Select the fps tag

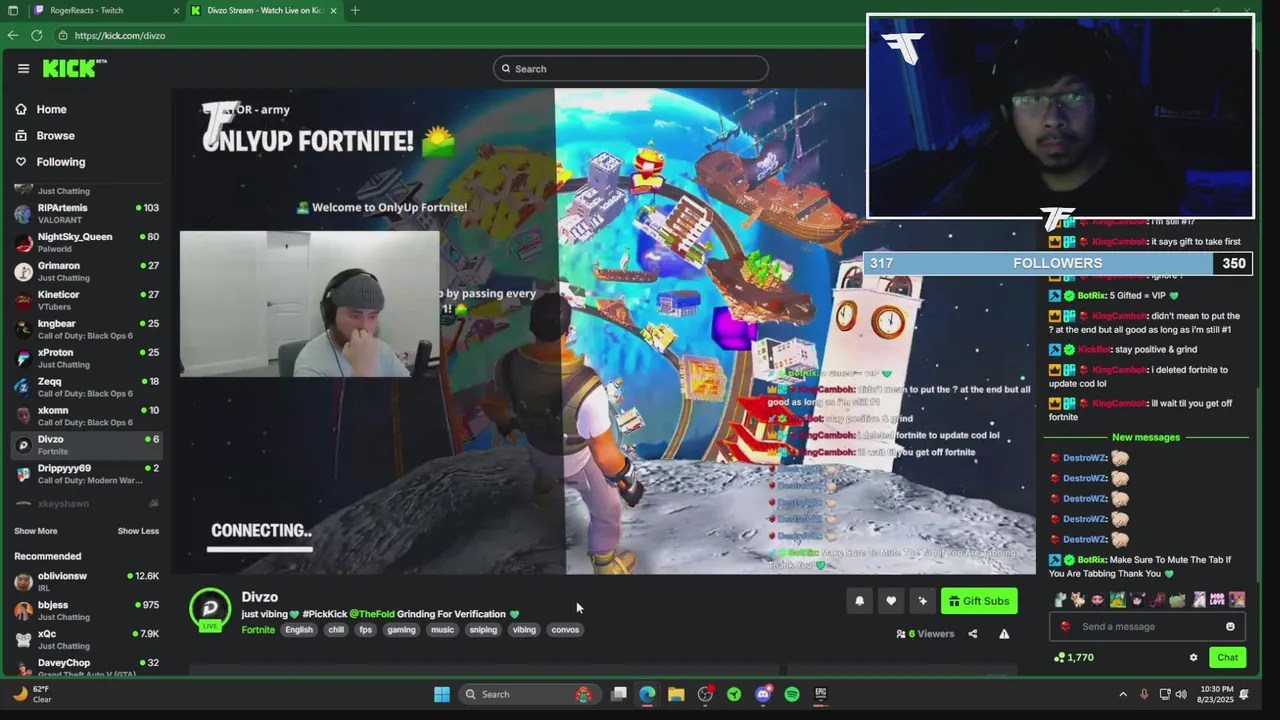pyautogui.click(x=365, y=630)
